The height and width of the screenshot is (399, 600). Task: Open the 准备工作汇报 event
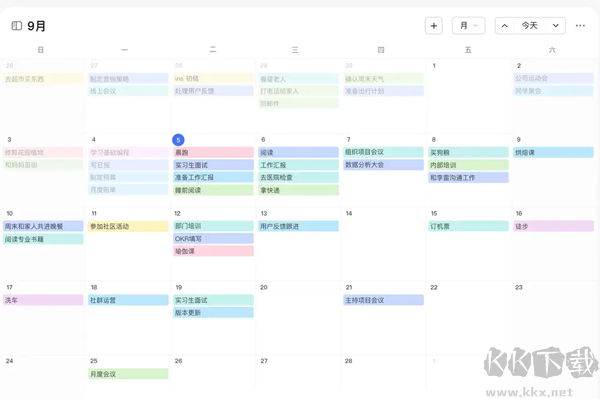[x=213, y=178]
